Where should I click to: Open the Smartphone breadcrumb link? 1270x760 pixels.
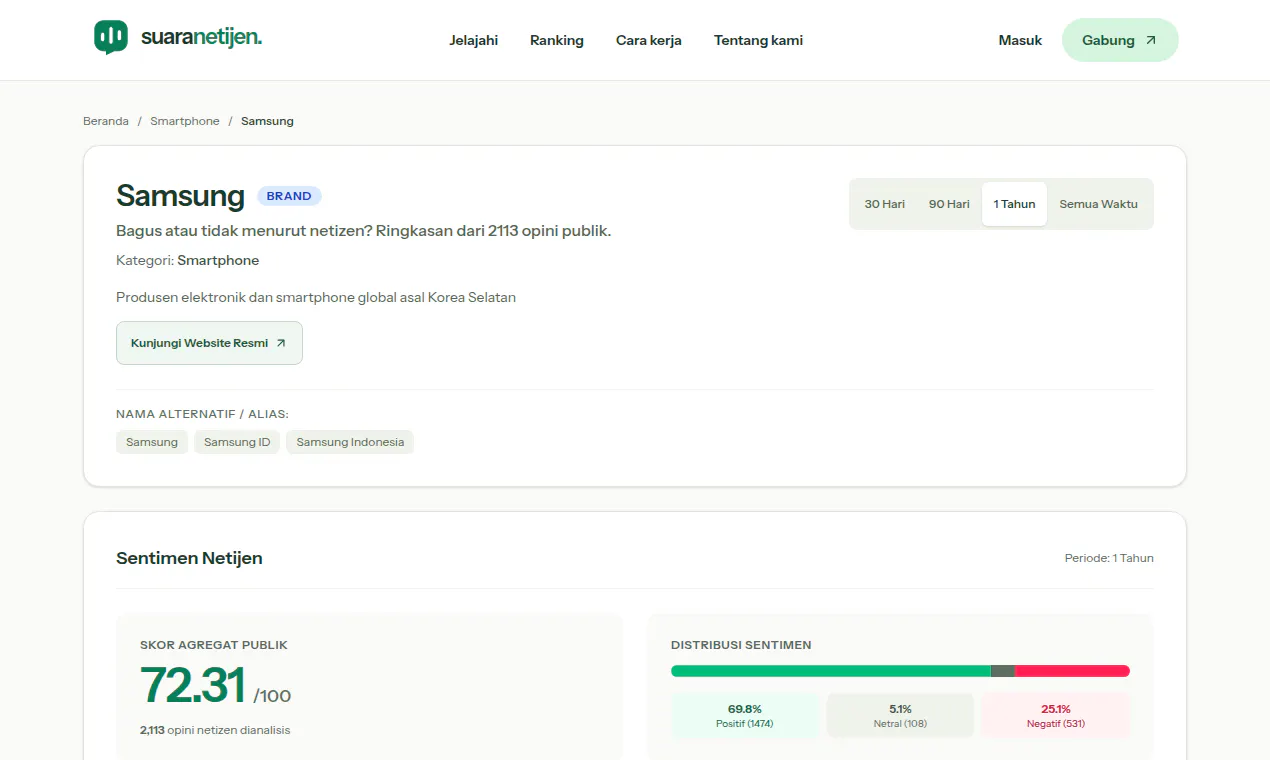pyautogui.click(x=185, y=121)
